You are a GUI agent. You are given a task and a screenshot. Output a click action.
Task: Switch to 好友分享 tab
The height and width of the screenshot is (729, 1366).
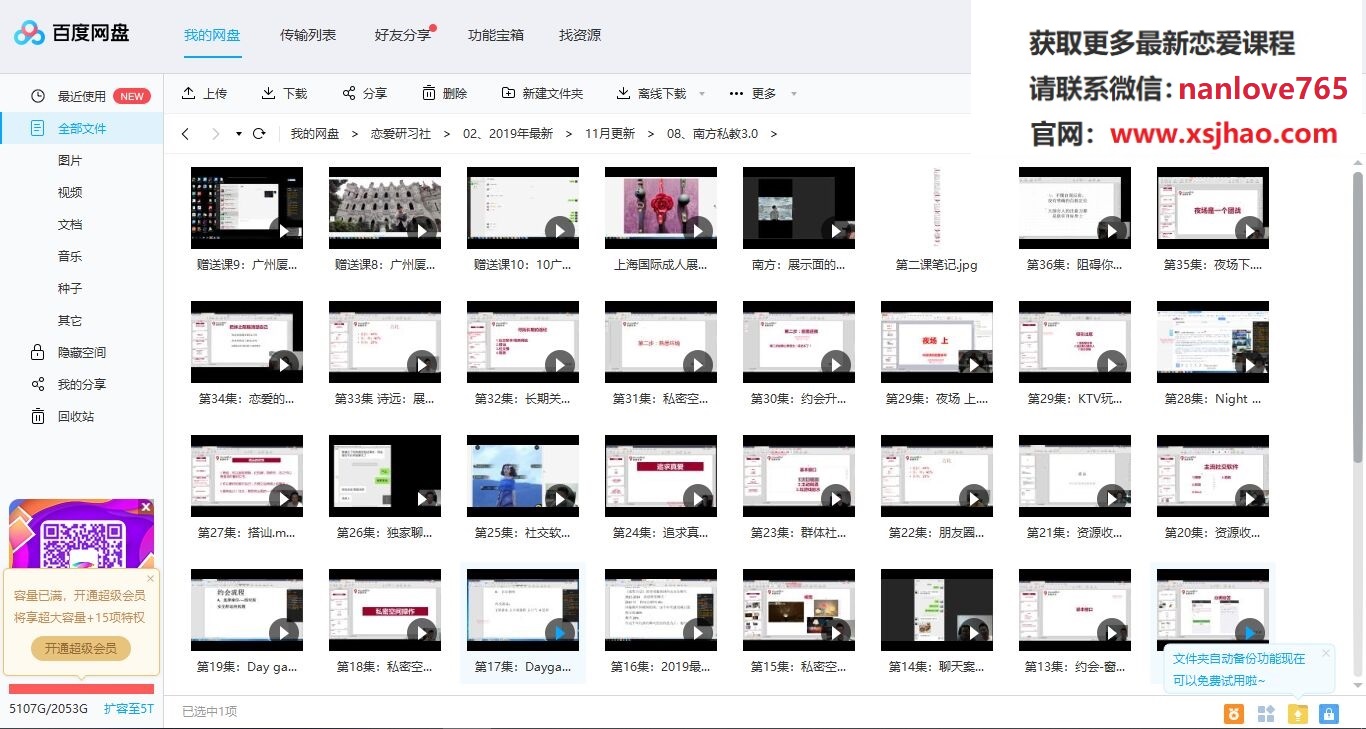click(x=403, y=35)
